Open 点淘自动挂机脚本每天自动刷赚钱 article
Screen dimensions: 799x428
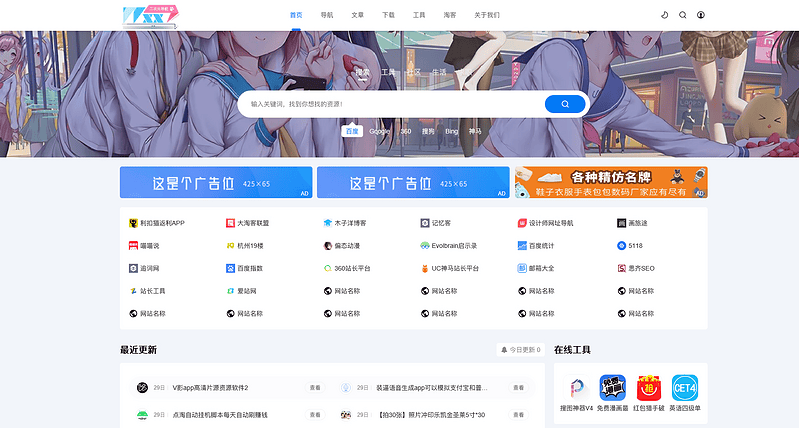tap(220, 415)
